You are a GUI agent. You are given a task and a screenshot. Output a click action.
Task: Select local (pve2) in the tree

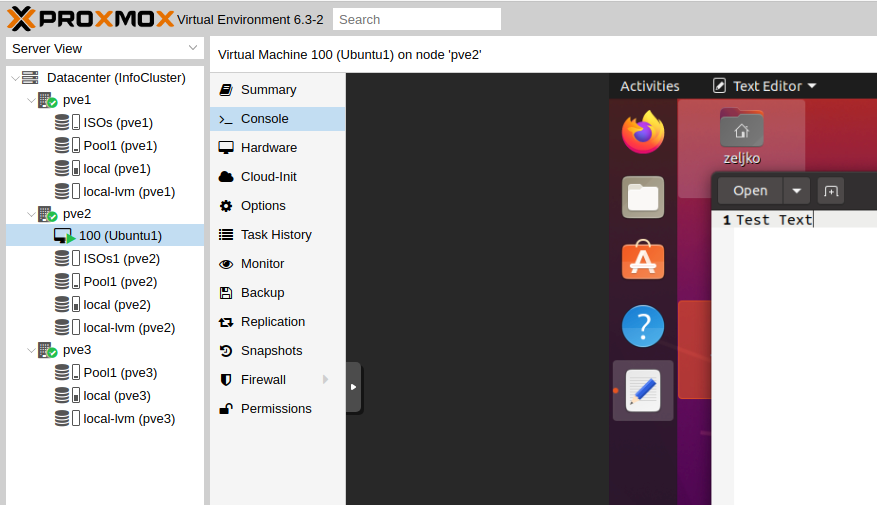[x=117, y=305]
